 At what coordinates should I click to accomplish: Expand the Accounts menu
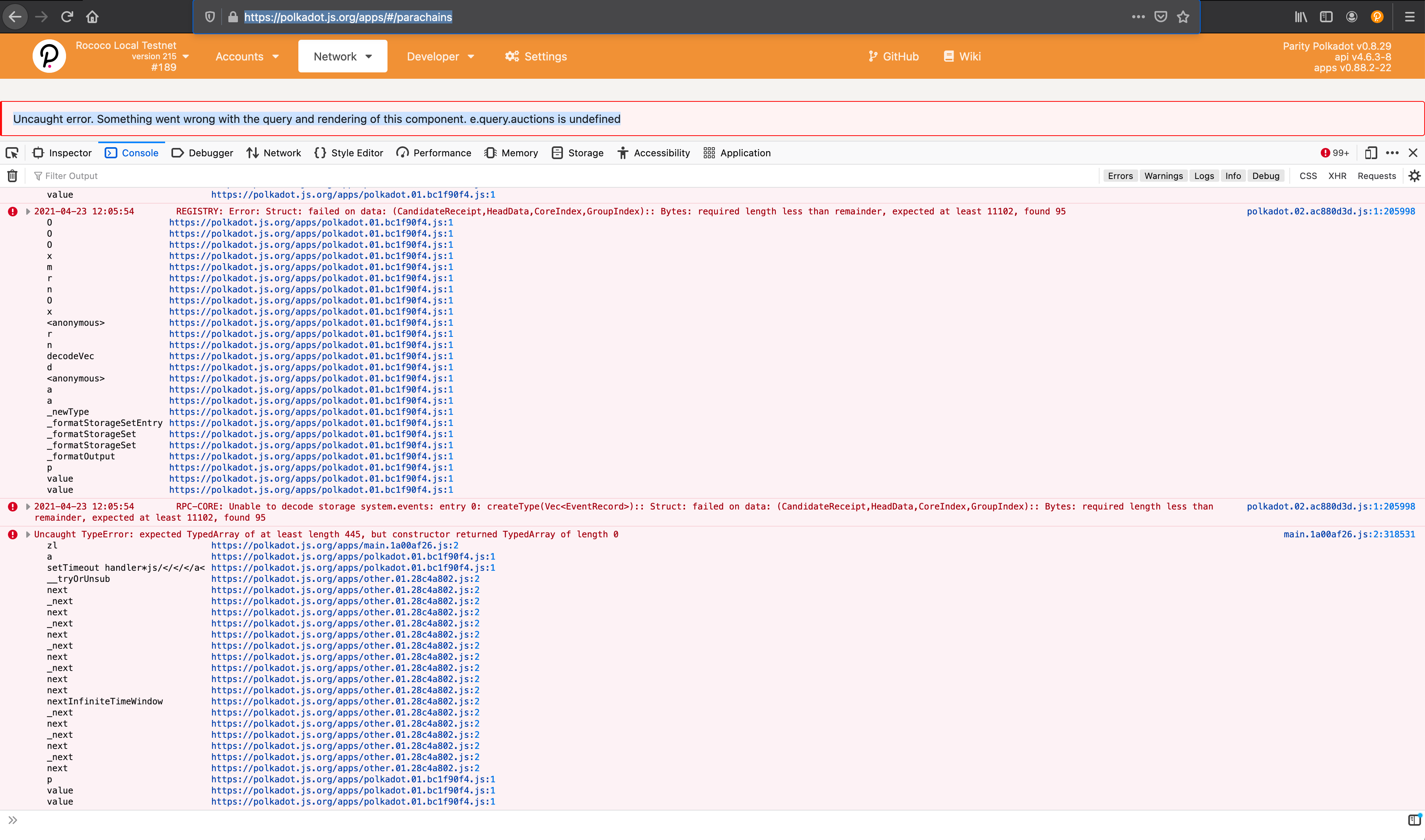point(246,56)
